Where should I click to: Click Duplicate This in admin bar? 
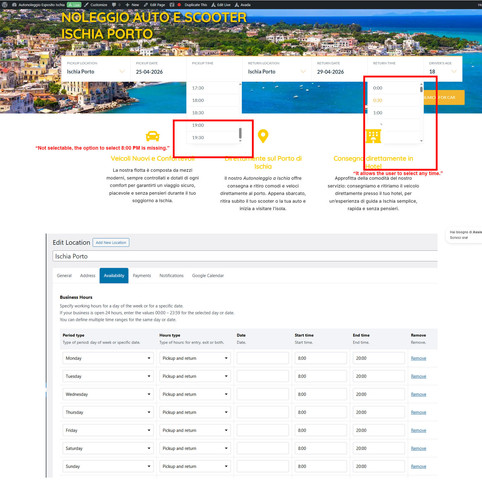point(195,5)
